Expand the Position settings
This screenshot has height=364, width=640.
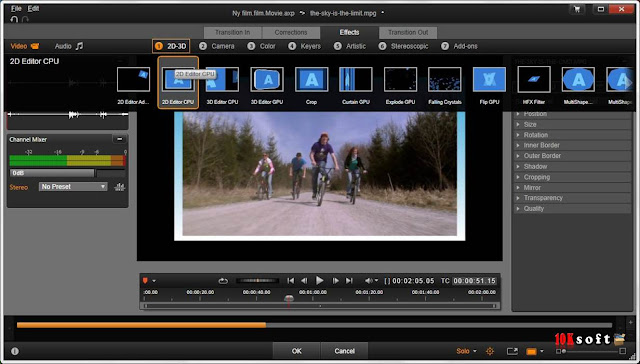pyautogui.click(x=573, y=114)
